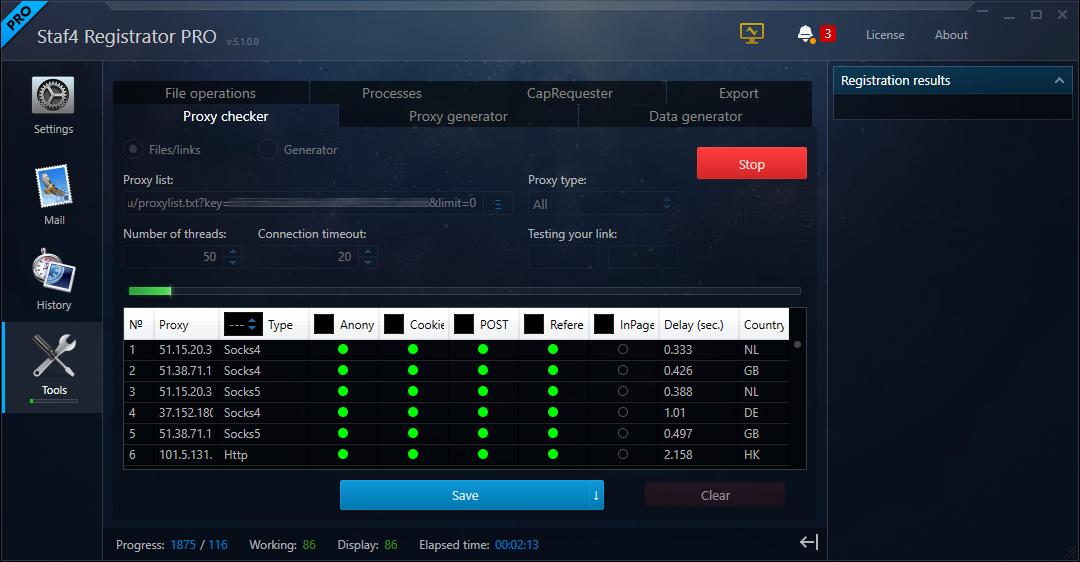Select proxy row 37.152.18
The image size is (1080, 562).
[x=456, y=413]
